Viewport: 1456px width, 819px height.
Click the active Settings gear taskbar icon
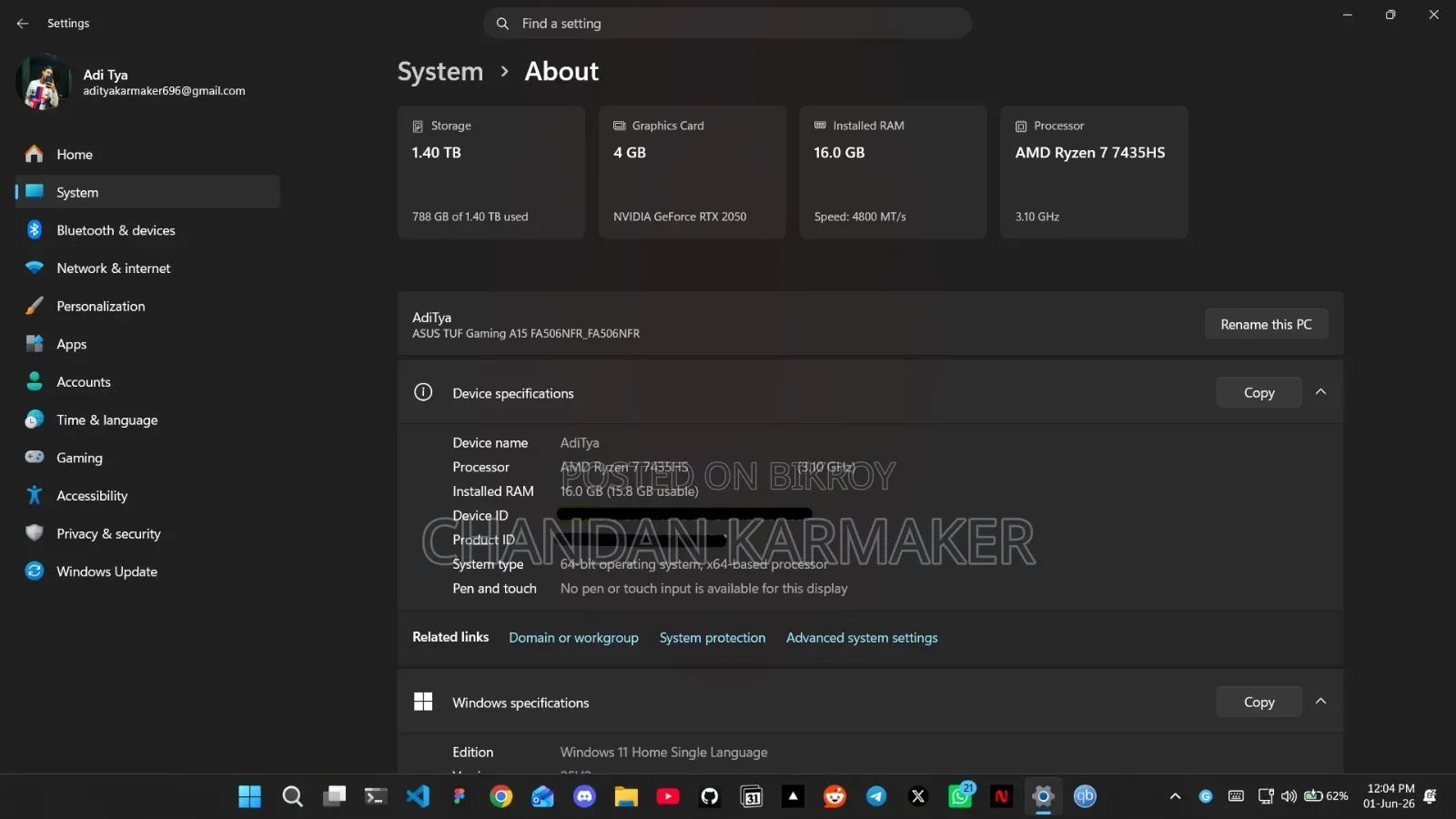pyautogui.click(x=1044, y=797)
